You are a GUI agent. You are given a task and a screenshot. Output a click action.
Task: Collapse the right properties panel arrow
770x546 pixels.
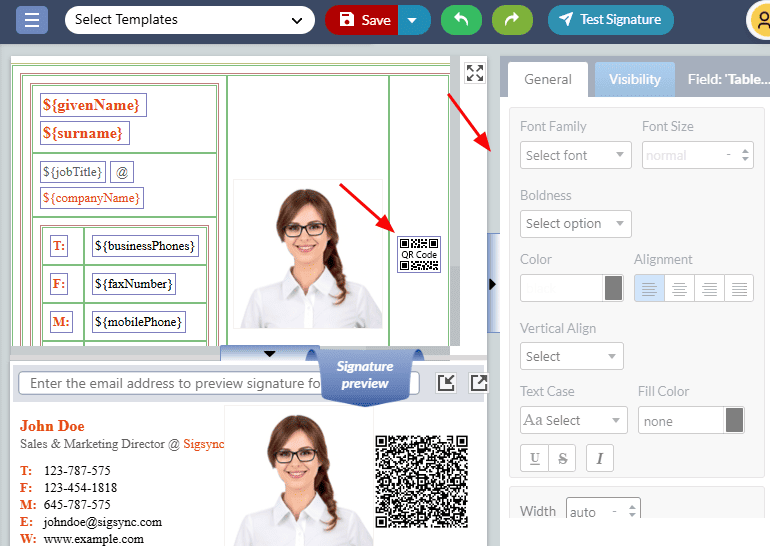click(x=492, y=284)
